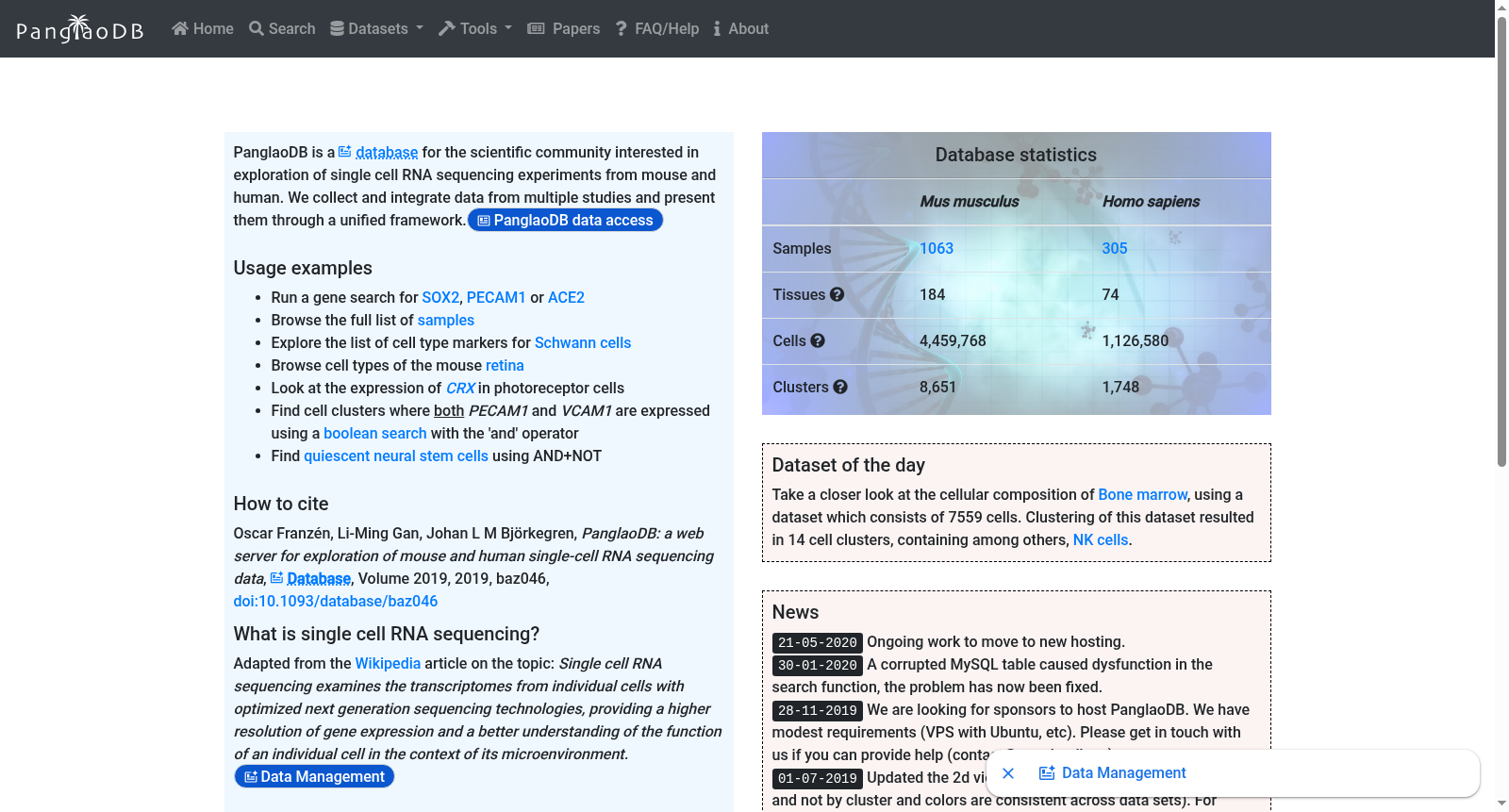This screenshot has width=1509, height=812.
Task: Browse the full samples list link
Action: (x=446, y=320)
